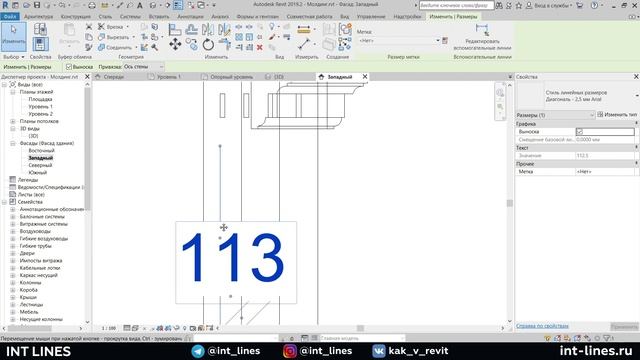640x360 pixels.
Task: Click the filter icon in status bar
Action: point(607,338)
